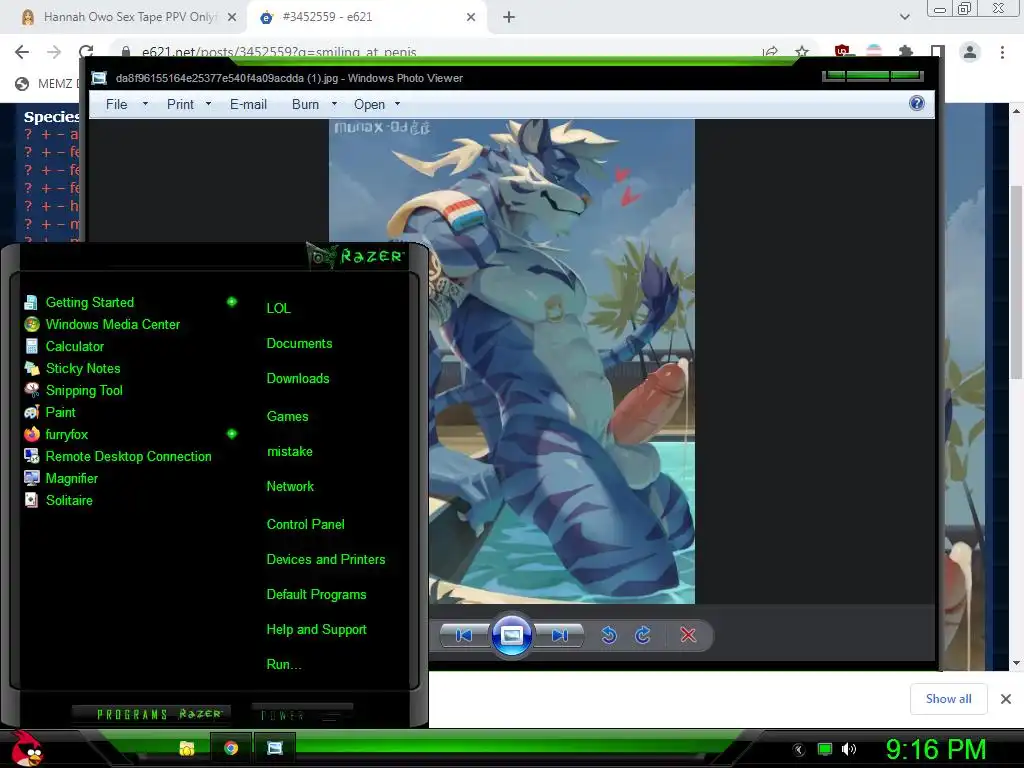Open Documents from start menu
This screenshot has width=1024, height=768.
click(299, 344)
